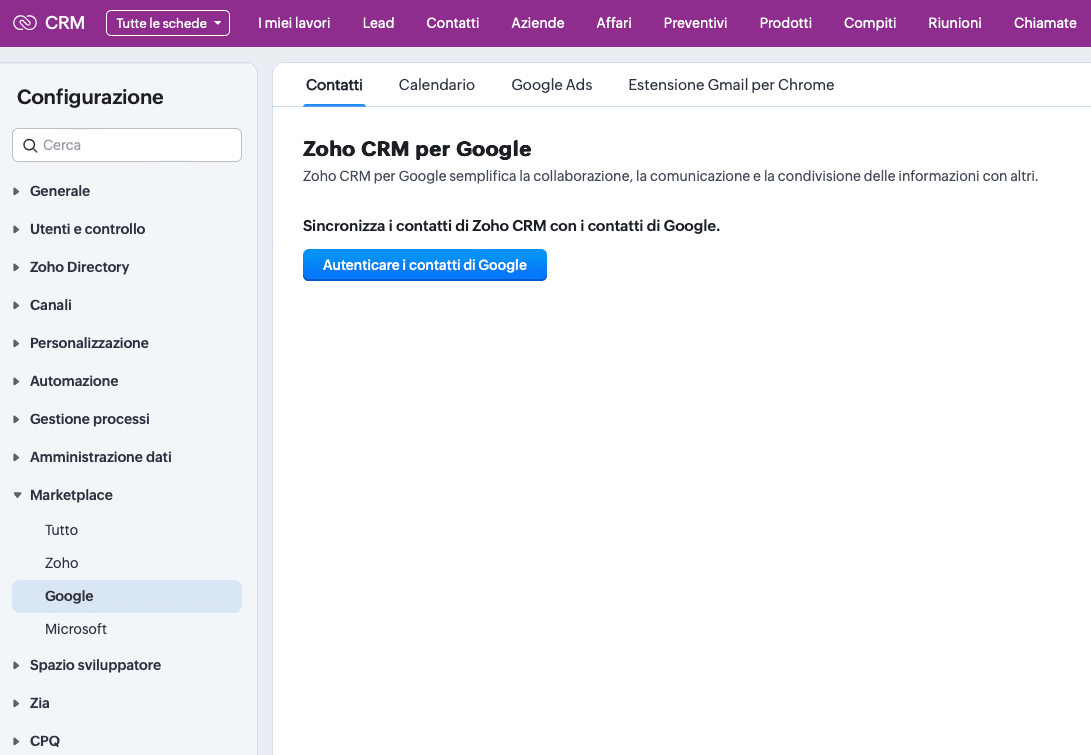
Task: Click the Generale label in sidebar
Action: [x=60, y=191]
